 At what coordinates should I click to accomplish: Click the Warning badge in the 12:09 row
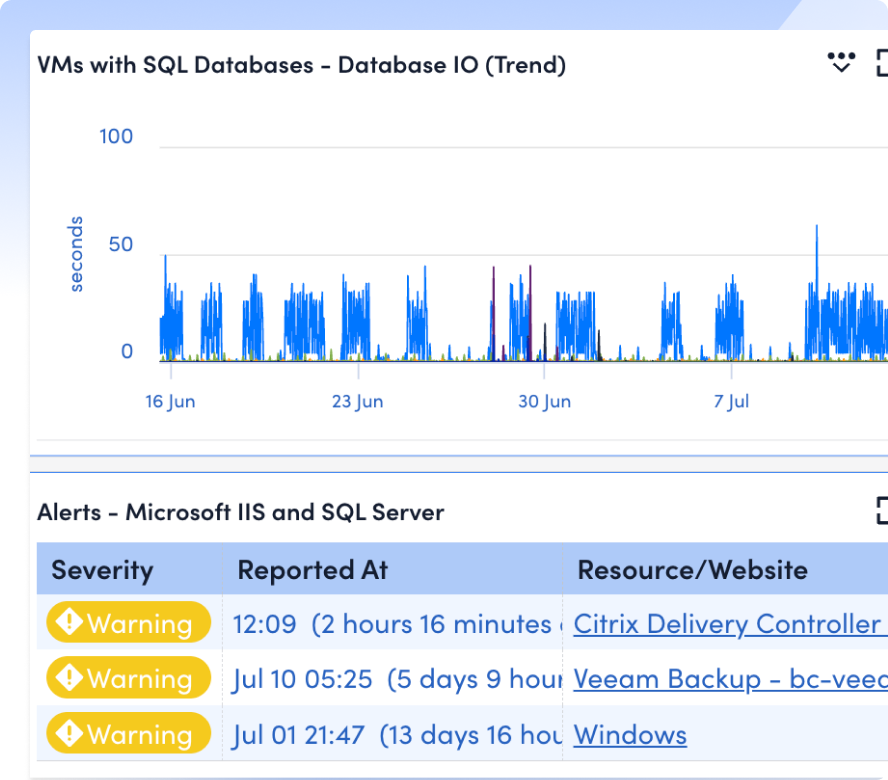129,623
